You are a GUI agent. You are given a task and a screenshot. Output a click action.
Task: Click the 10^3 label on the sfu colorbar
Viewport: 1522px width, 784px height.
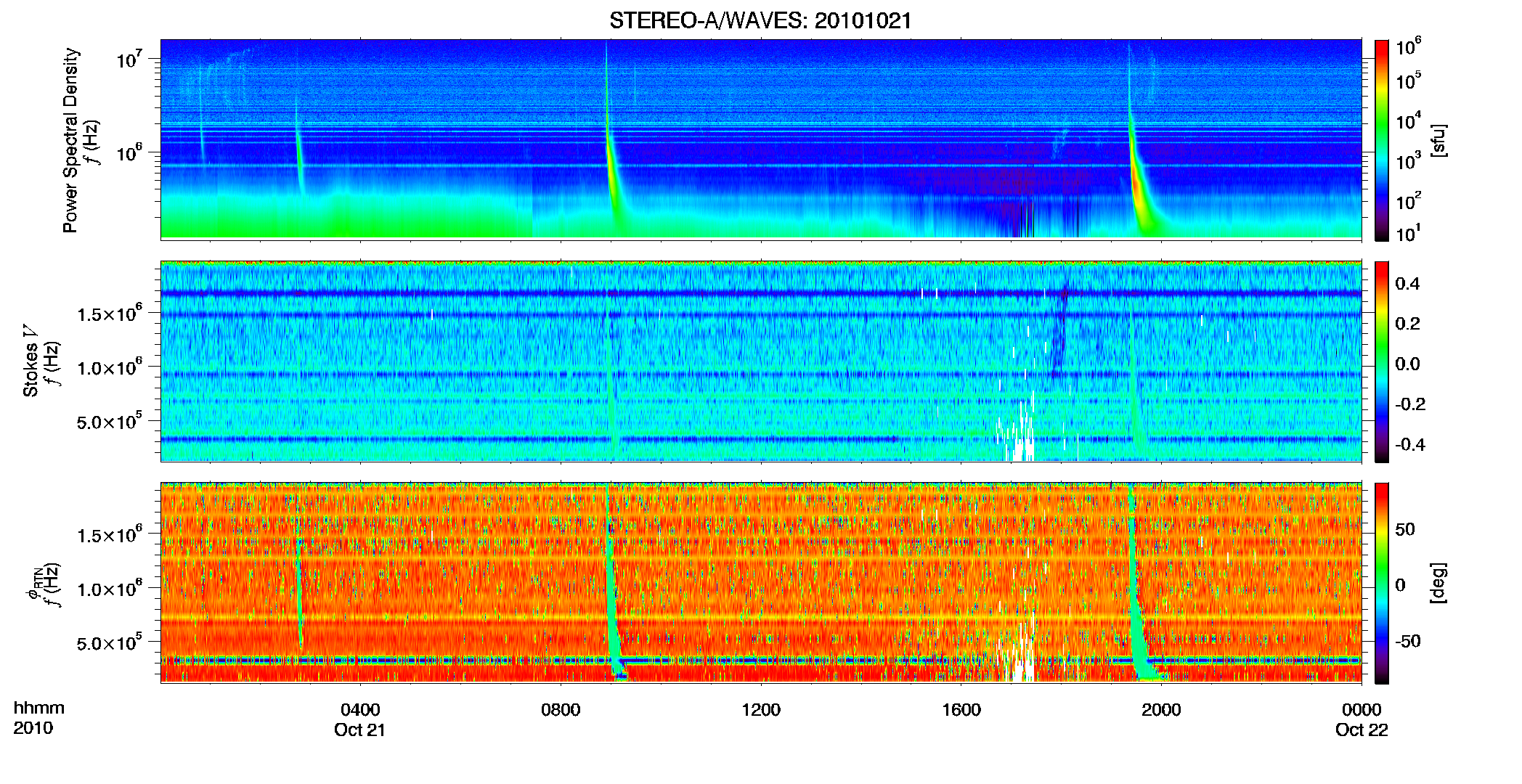tap(1409, 160)
